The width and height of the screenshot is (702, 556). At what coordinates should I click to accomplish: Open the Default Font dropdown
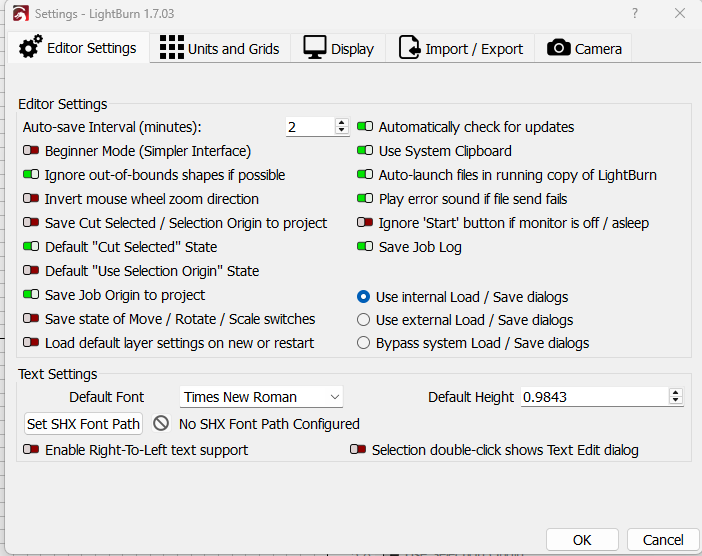tap(261, 397)
